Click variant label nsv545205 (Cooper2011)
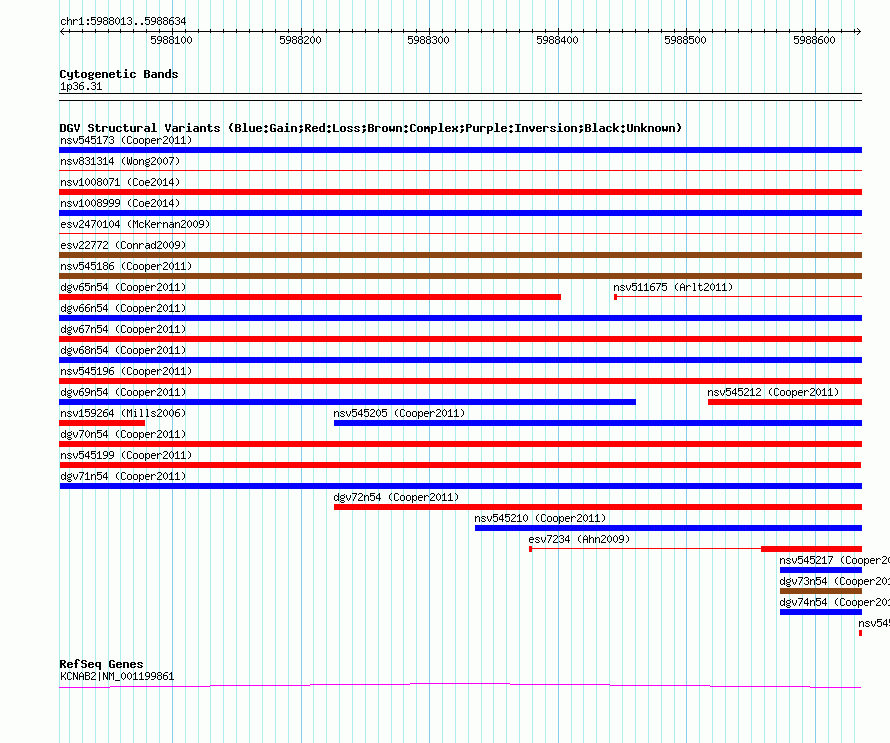This screenshot has height=743, width=890. [x=399, y=413]
